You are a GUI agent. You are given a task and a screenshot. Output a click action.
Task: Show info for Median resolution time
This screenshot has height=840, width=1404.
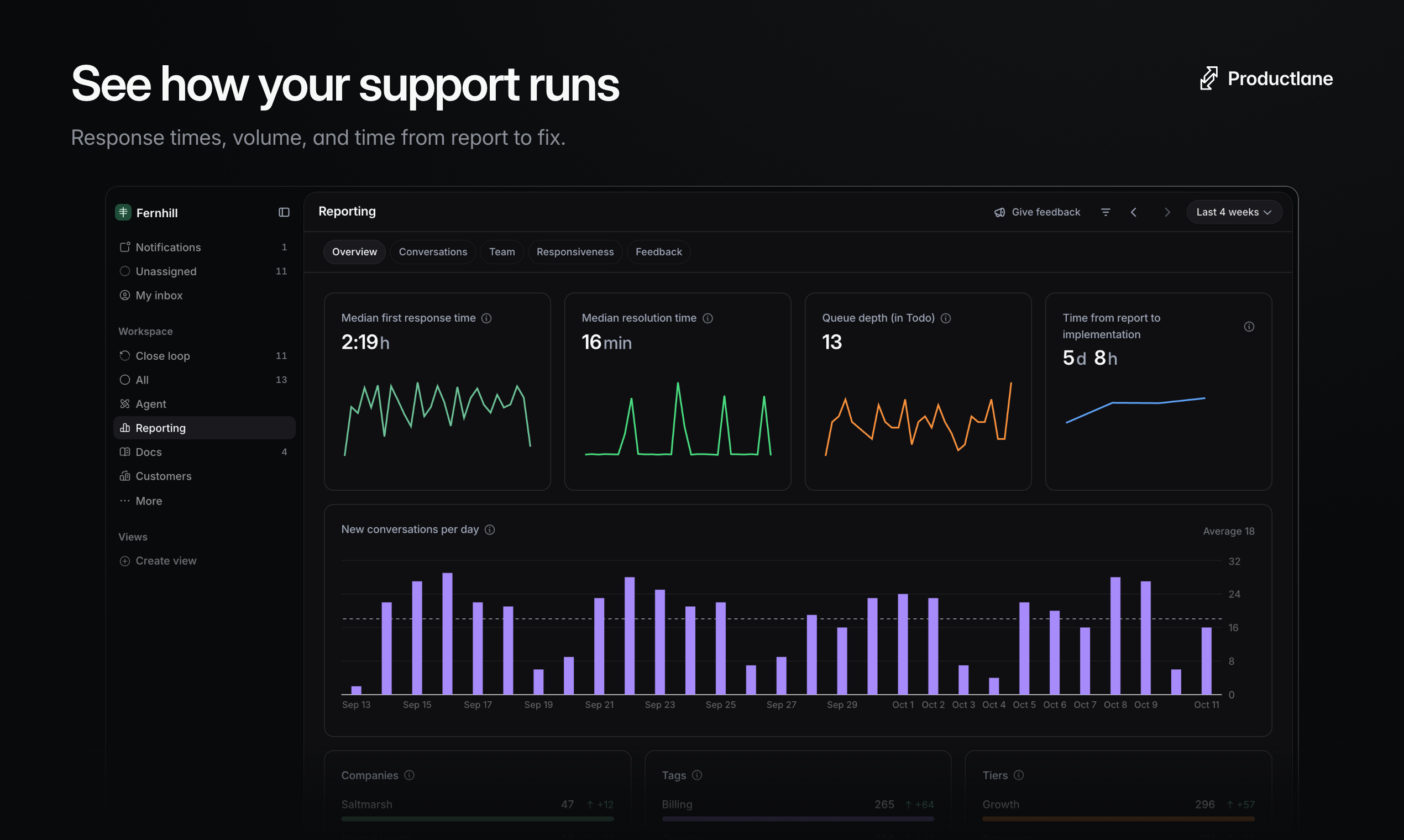coord(708,318)
